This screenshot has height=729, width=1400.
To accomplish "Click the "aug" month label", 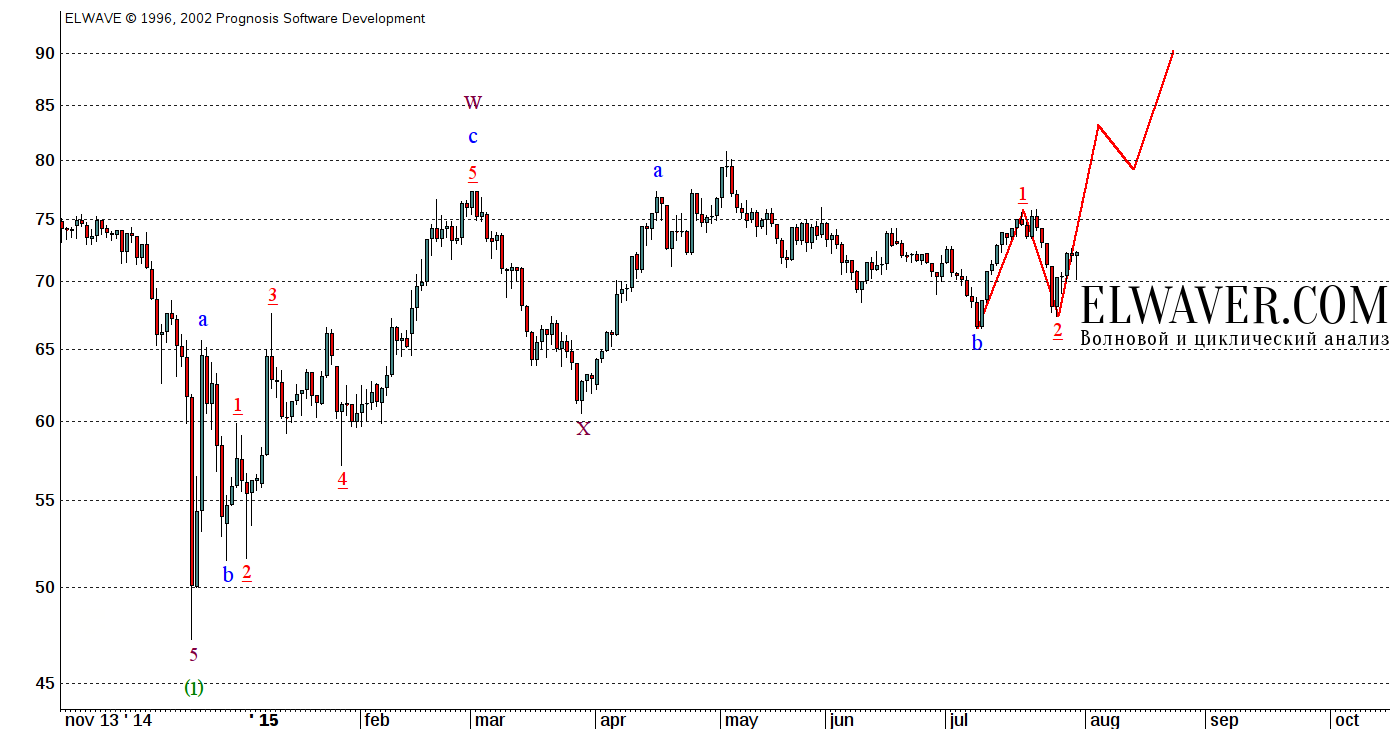I will tap(1104, 720).
